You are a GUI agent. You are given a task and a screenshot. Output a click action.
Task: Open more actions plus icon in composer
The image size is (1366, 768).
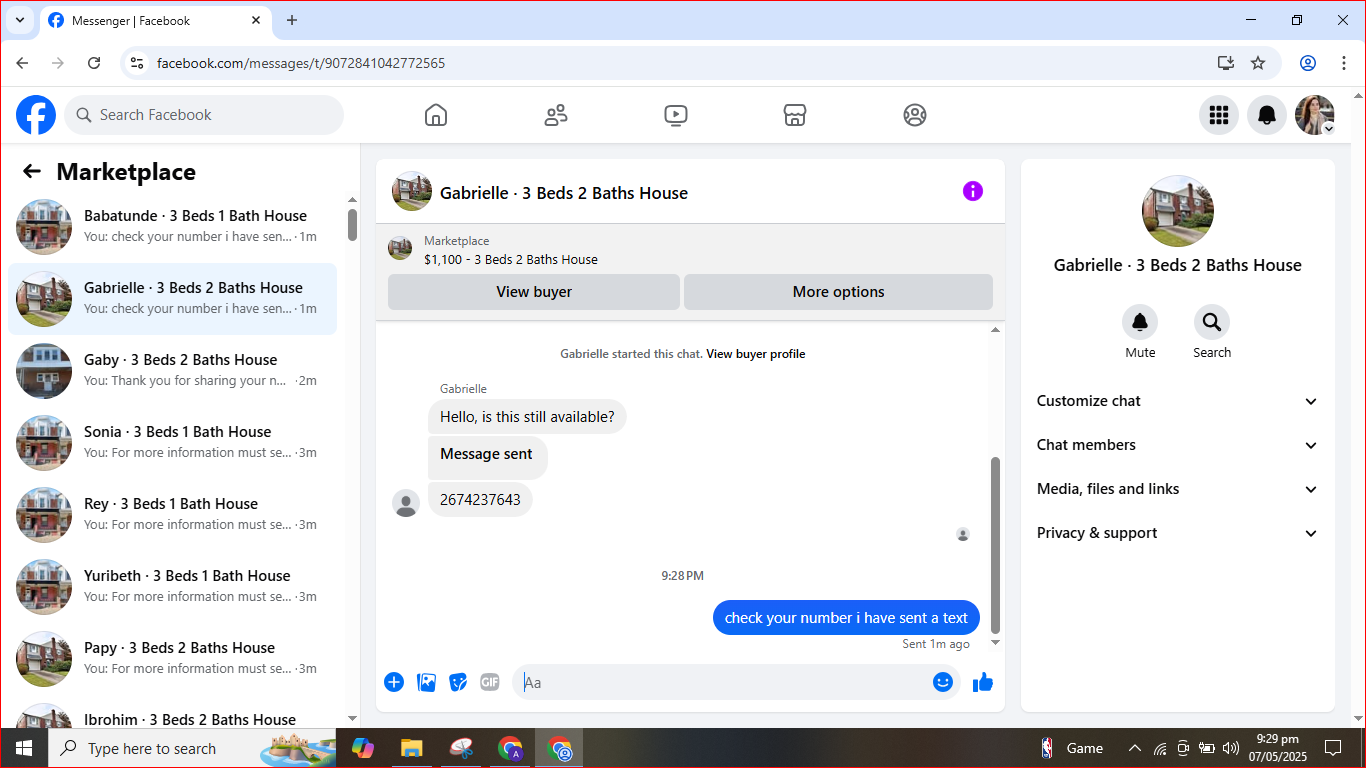(x=394, y=682)
